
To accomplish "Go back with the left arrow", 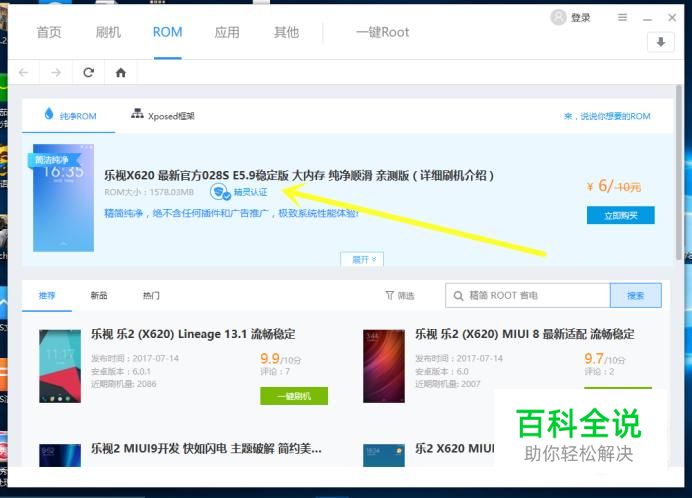I will 24,72.
